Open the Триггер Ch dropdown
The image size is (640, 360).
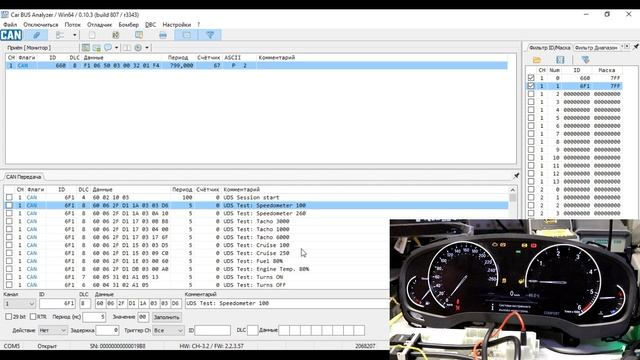coord(168,330)
